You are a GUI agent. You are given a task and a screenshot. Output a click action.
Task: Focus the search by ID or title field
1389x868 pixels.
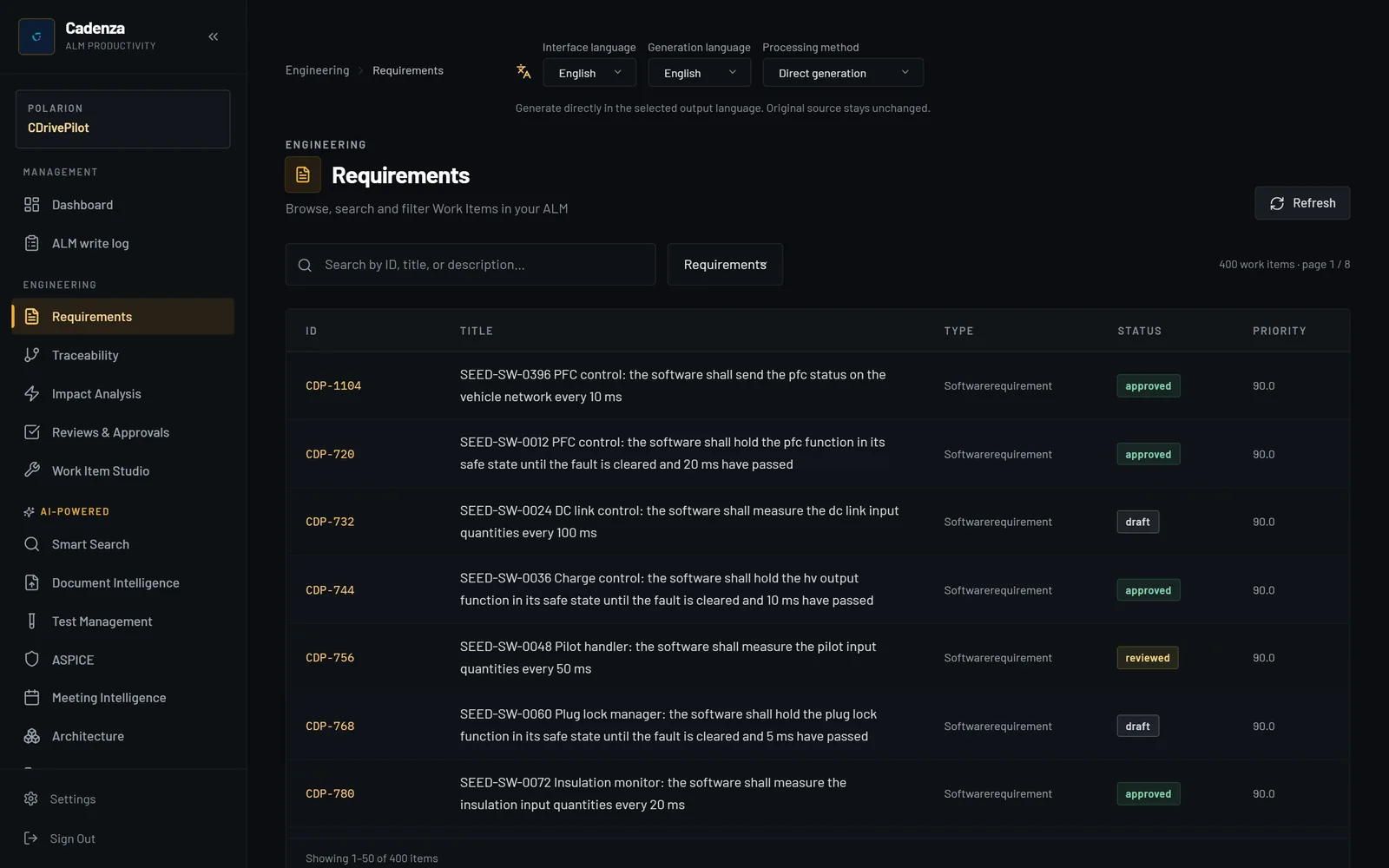pos(471,265)
